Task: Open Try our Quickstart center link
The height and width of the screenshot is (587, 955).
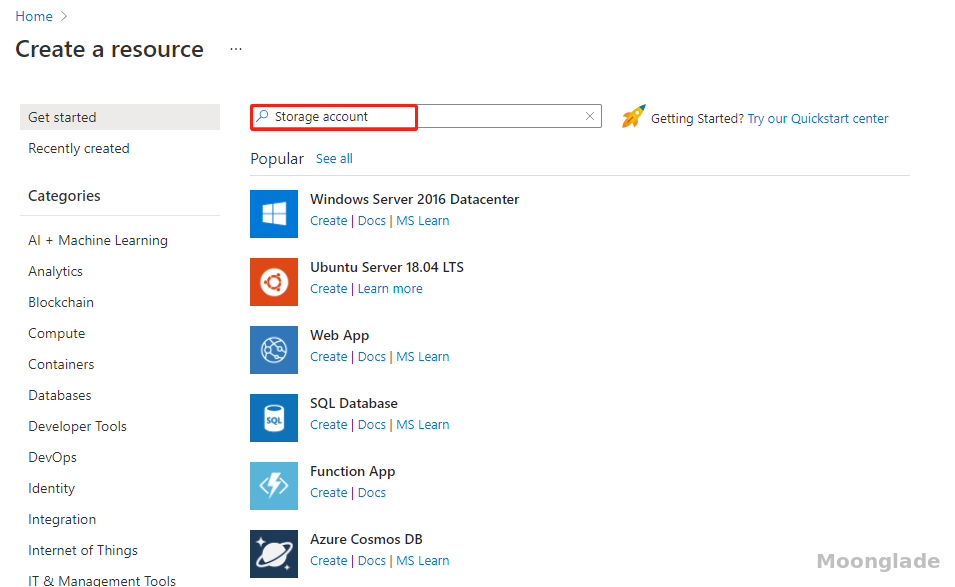Action: 817,118
